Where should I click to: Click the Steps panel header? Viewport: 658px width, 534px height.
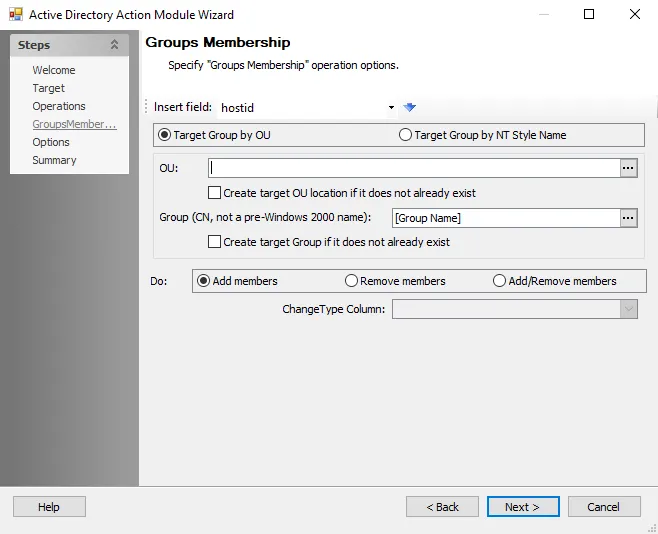click(x=69, y=45)
